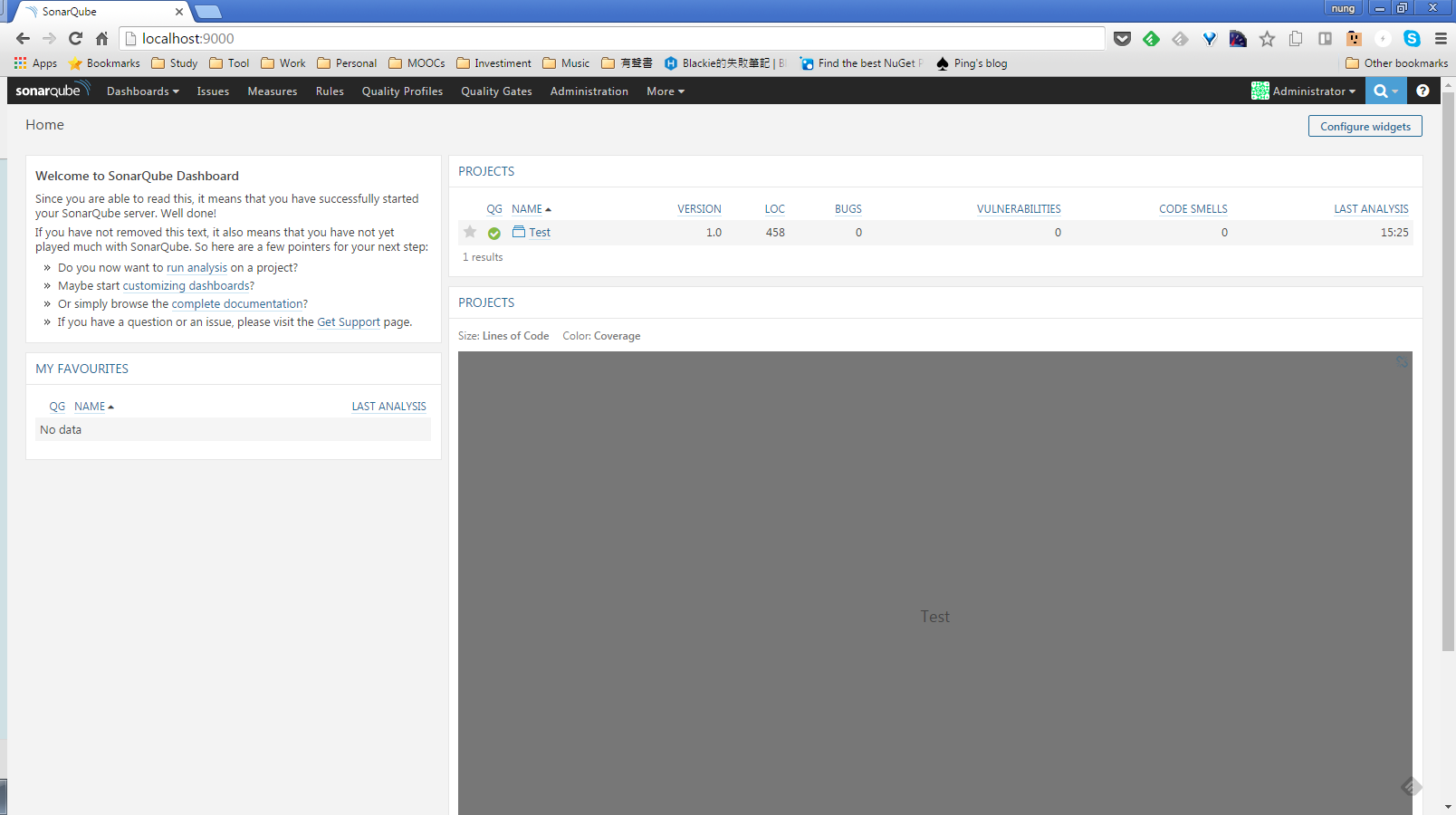Sort projects by CODE SMELLS column
The image size is (1456, 815).
point(1193,209)
